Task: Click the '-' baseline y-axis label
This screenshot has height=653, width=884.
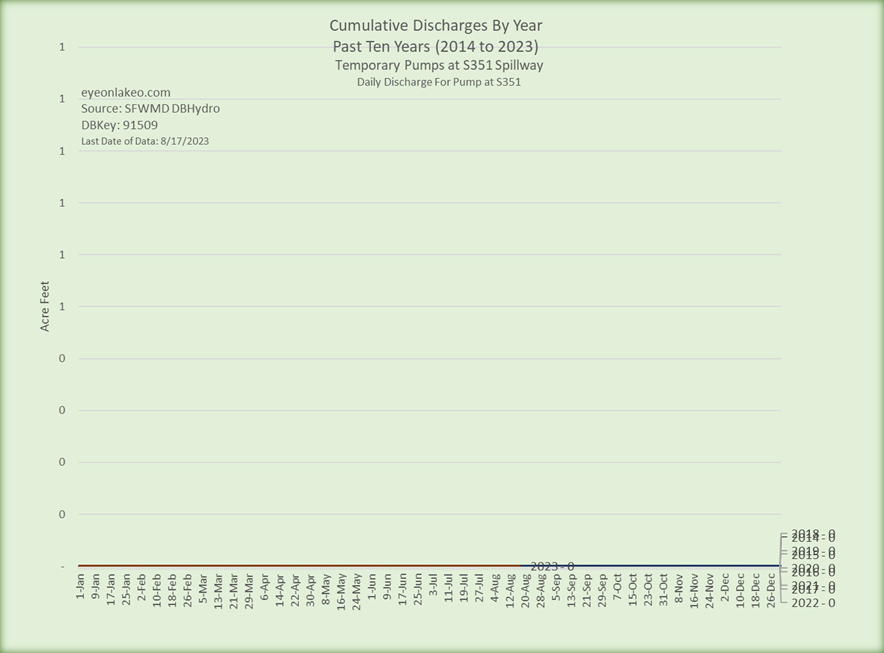Action: click(64, 566)
